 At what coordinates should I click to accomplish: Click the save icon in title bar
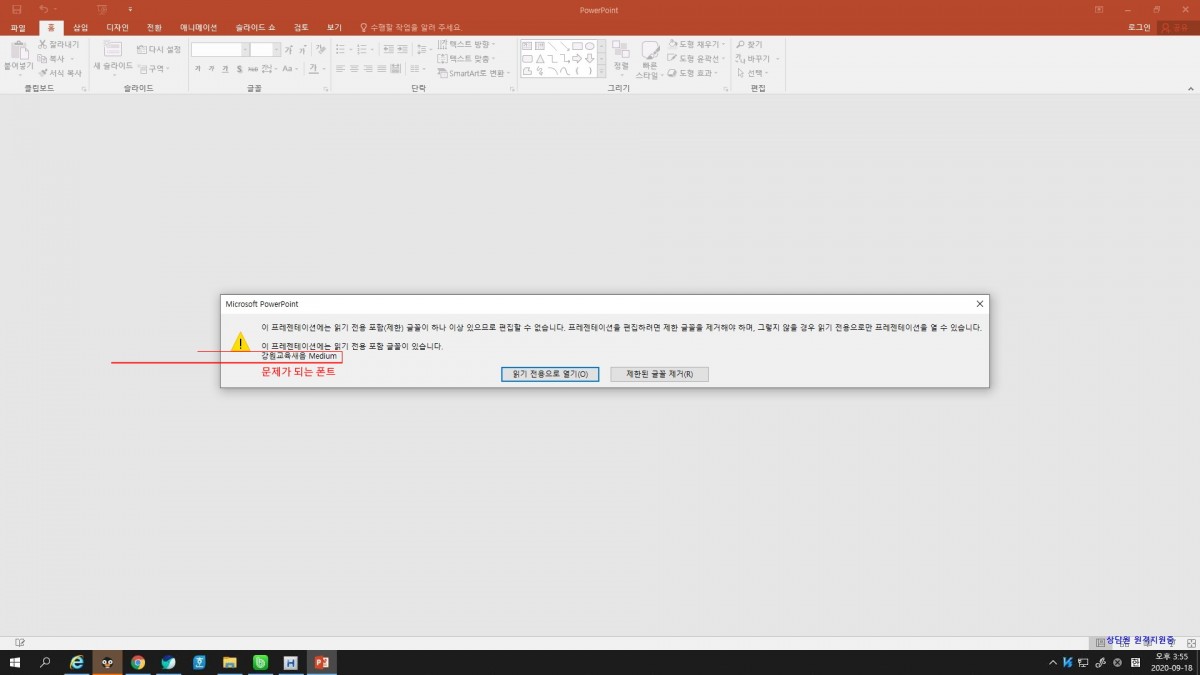[x=16, y=9]
